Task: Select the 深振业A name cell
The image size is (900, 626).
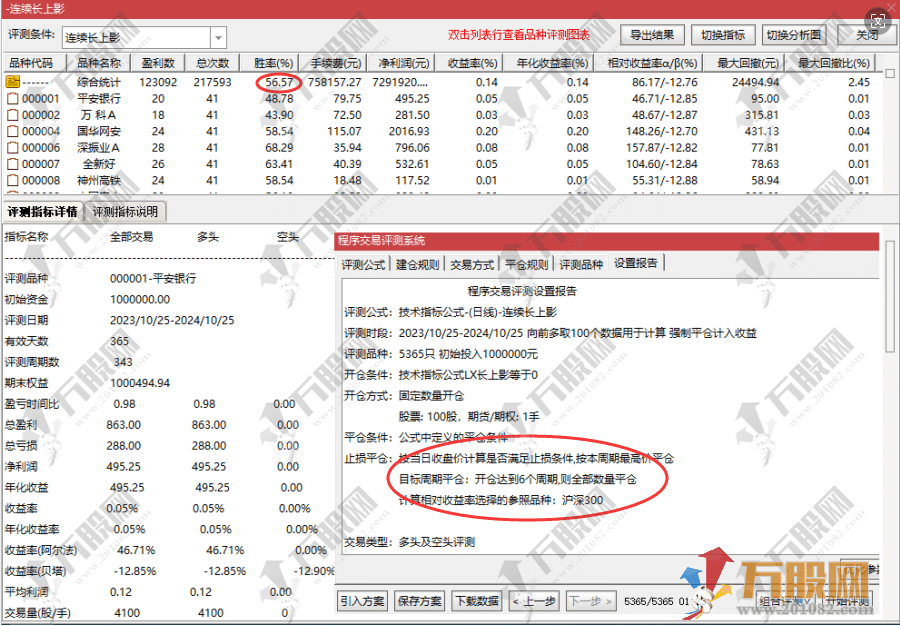Action: [98, 148]
